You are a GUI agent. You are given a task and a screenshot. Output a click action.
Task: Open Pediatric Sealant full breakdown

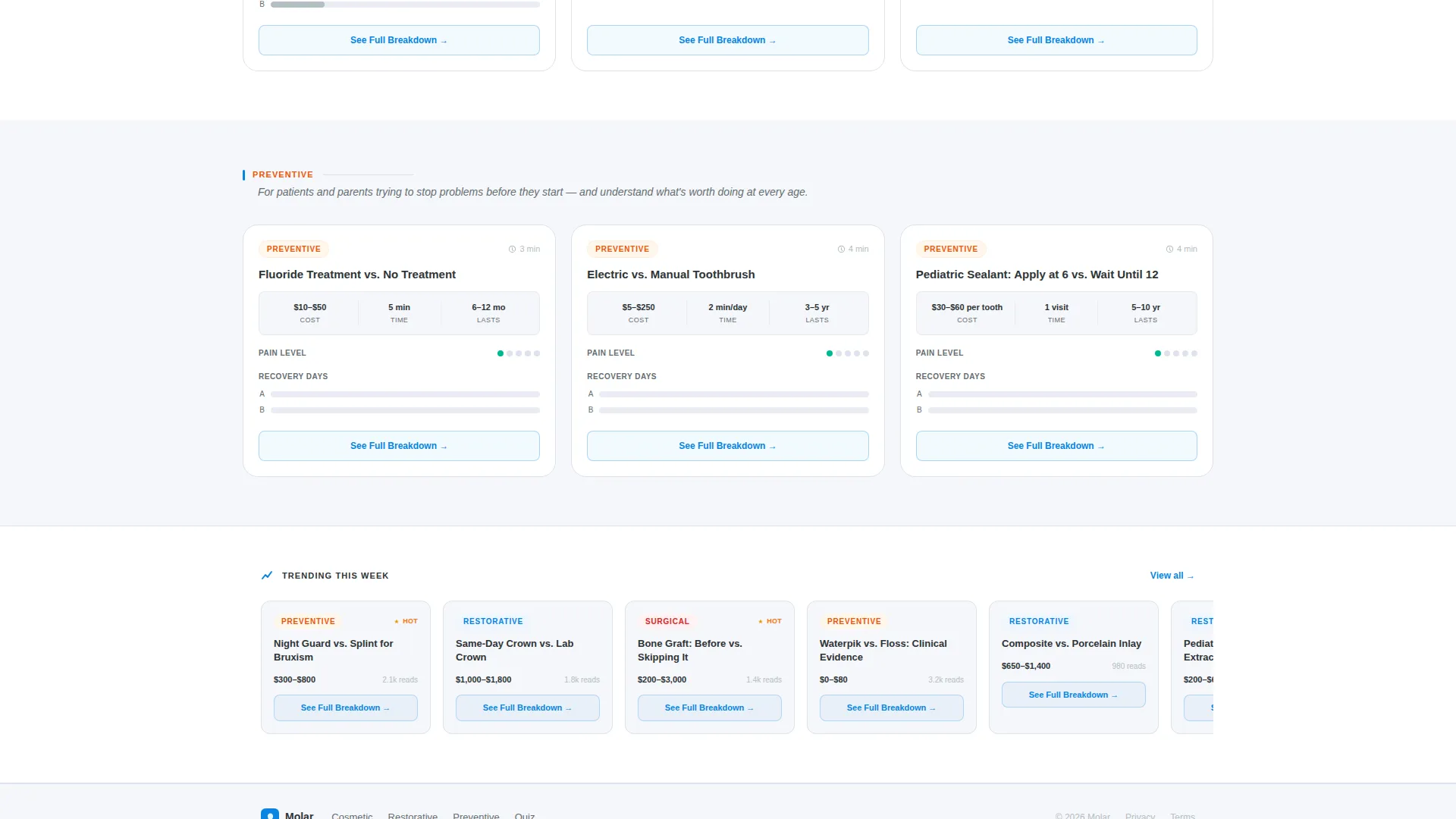point(1056,446)
